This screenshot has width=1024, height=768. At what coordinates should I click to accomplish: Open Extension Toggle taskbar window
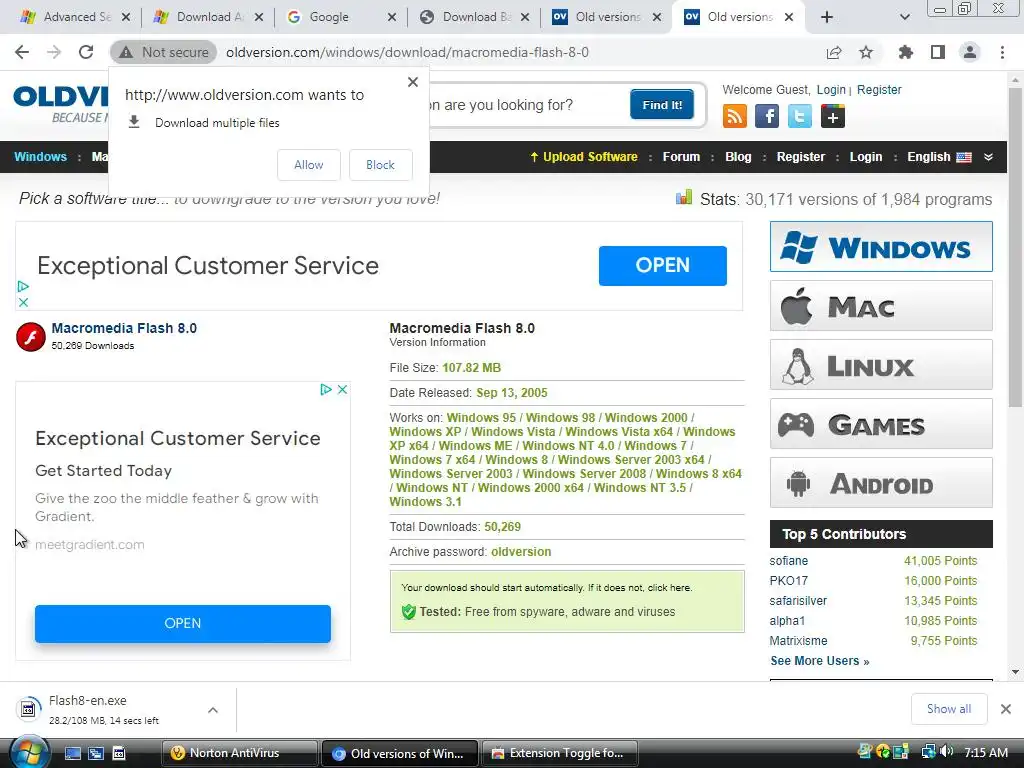[562, 753]
